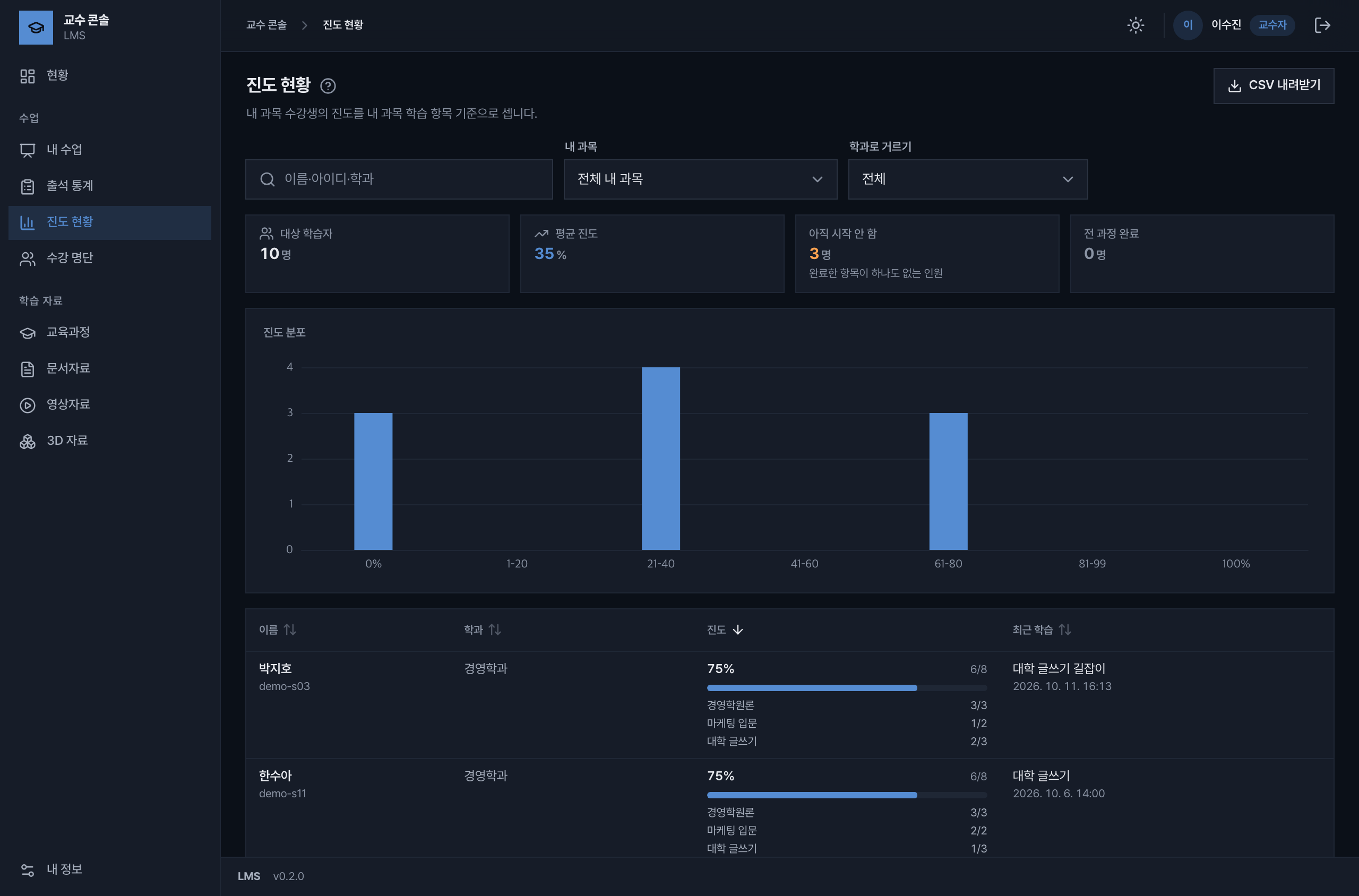Click the 전 과정 완료 card
Screen dimensions: 1359x896
1202,254
